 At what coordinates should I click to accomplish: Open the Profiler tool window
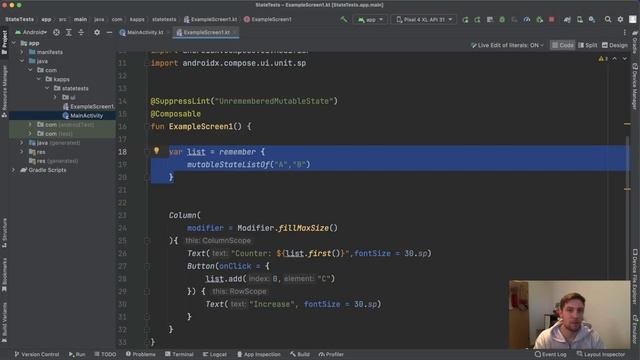[331, 354]
